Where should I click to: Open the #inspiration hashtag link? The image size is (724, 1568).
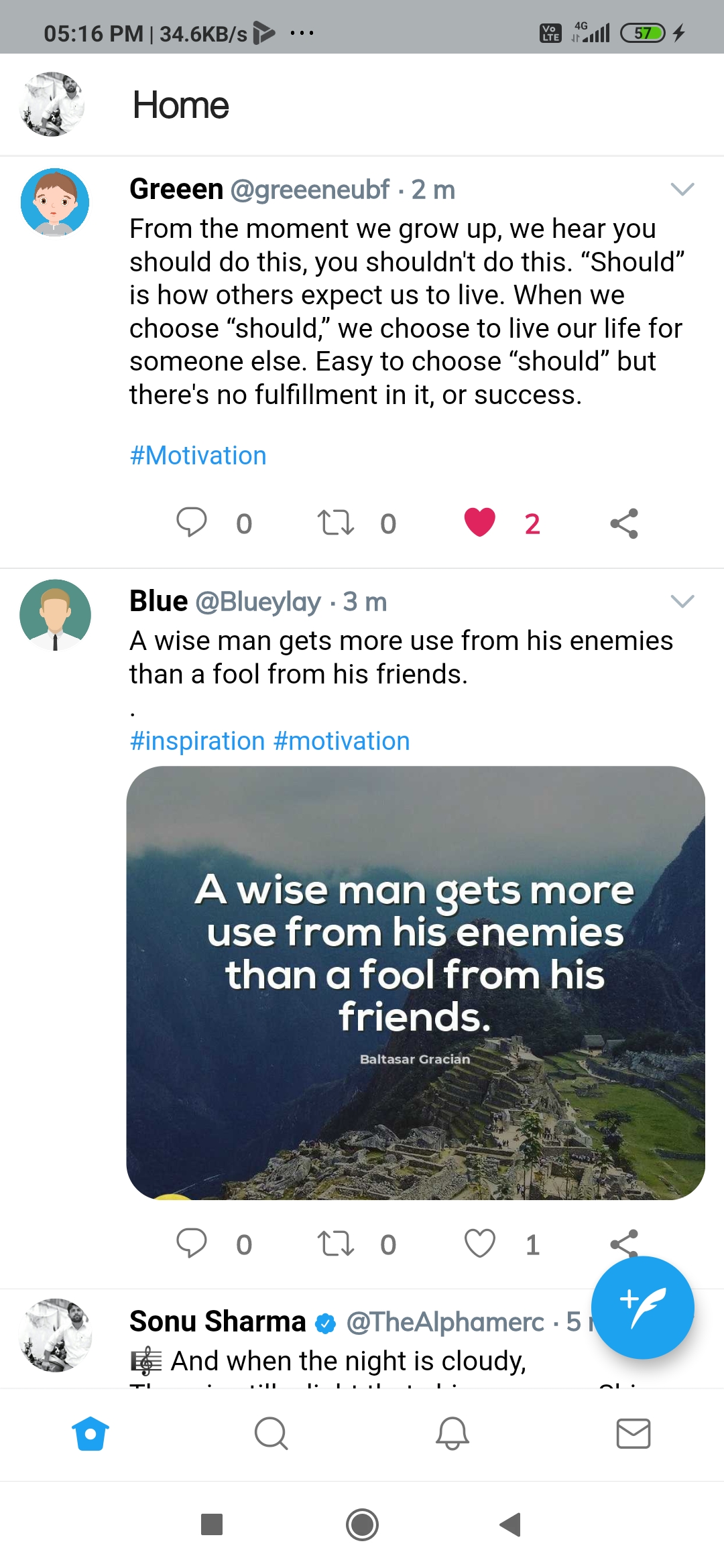[x=197, y=741]
